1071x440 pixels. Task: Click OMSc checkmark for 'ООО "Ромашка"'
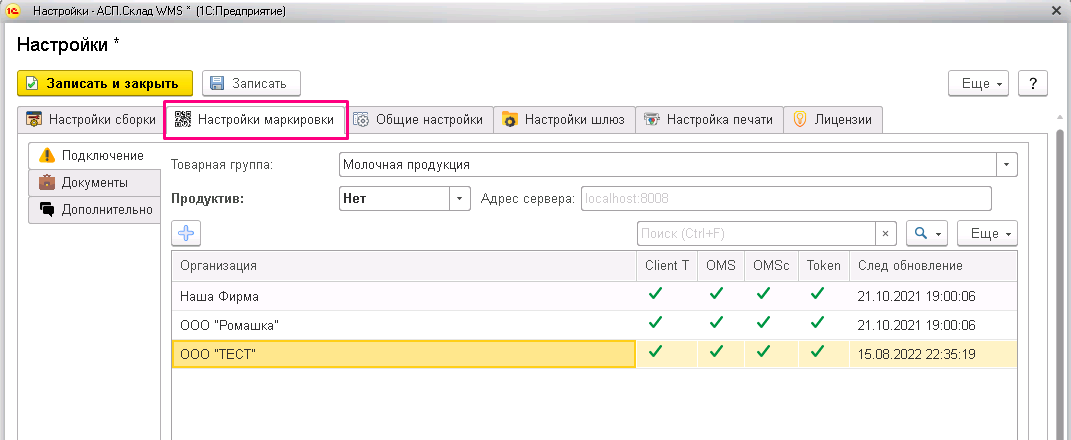coord(764,322)
